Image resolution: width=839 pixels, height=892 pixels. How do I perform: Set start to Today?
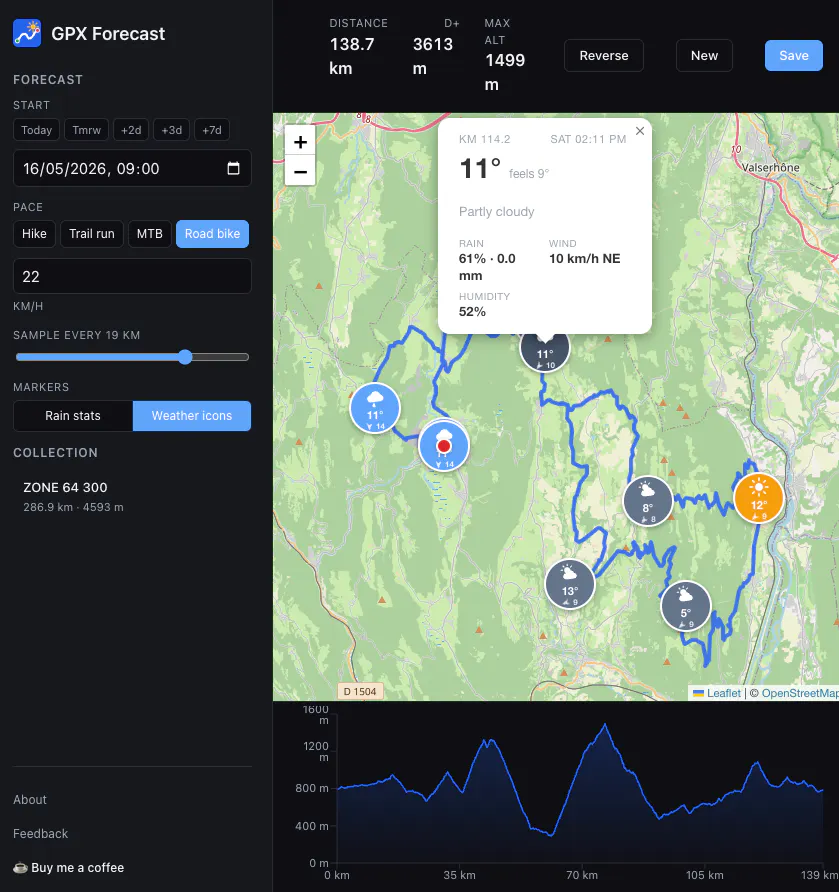click(36, 130)
